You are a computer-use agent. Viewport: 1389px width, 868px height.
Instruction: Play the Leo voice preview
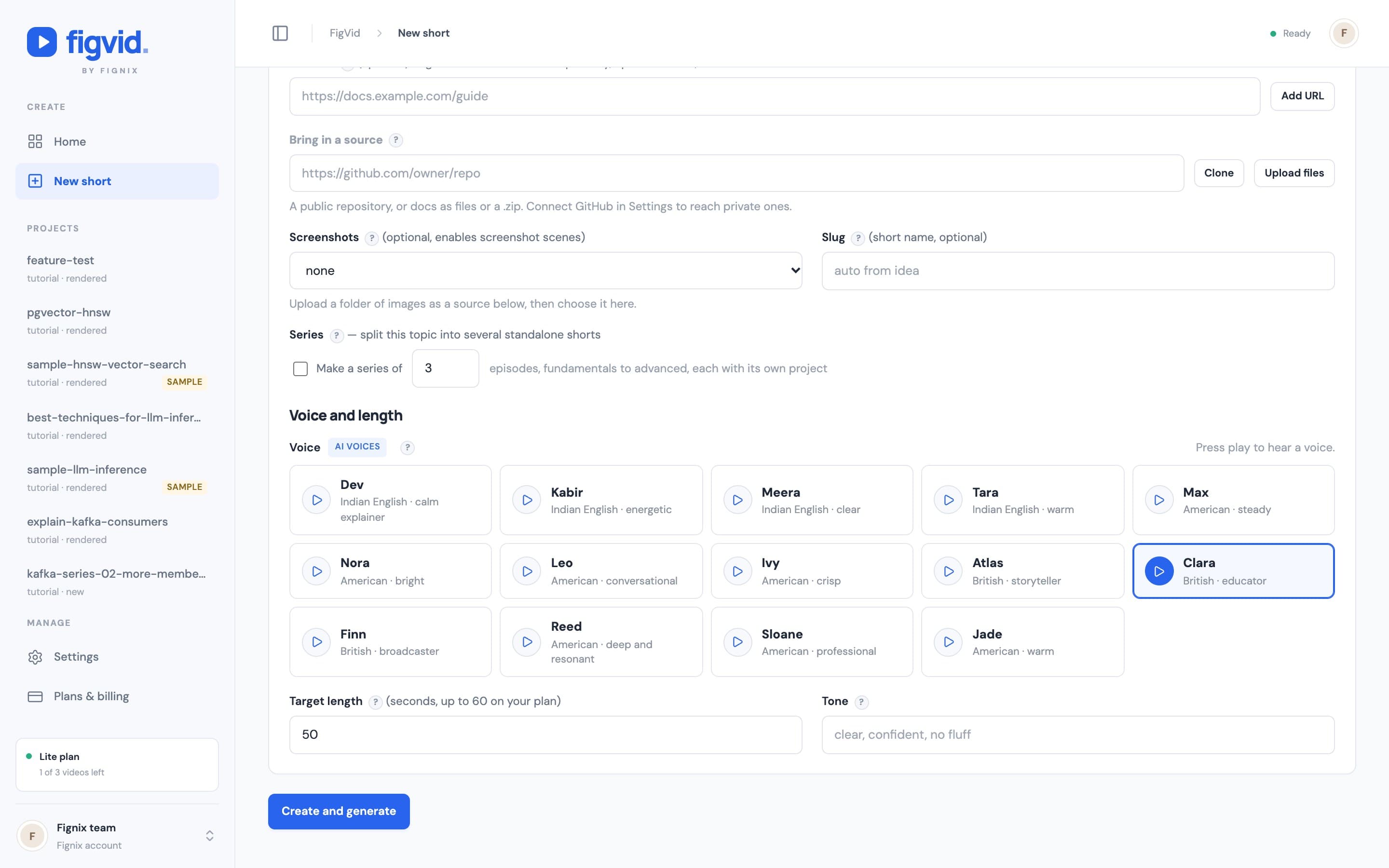[x=527, y=571]
